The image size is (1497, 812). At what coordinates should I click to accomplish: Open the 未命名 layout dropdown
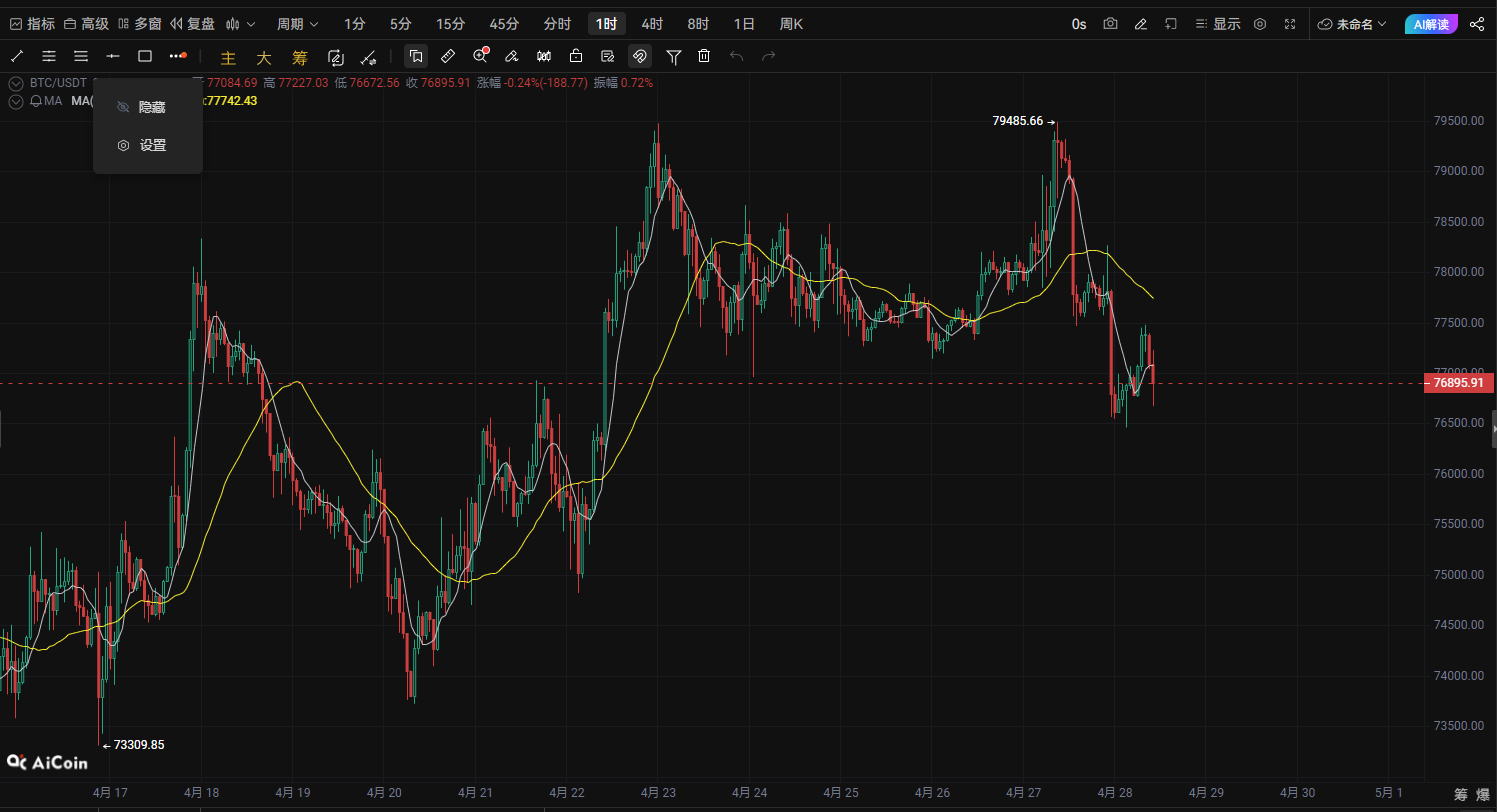point(1353,24)
